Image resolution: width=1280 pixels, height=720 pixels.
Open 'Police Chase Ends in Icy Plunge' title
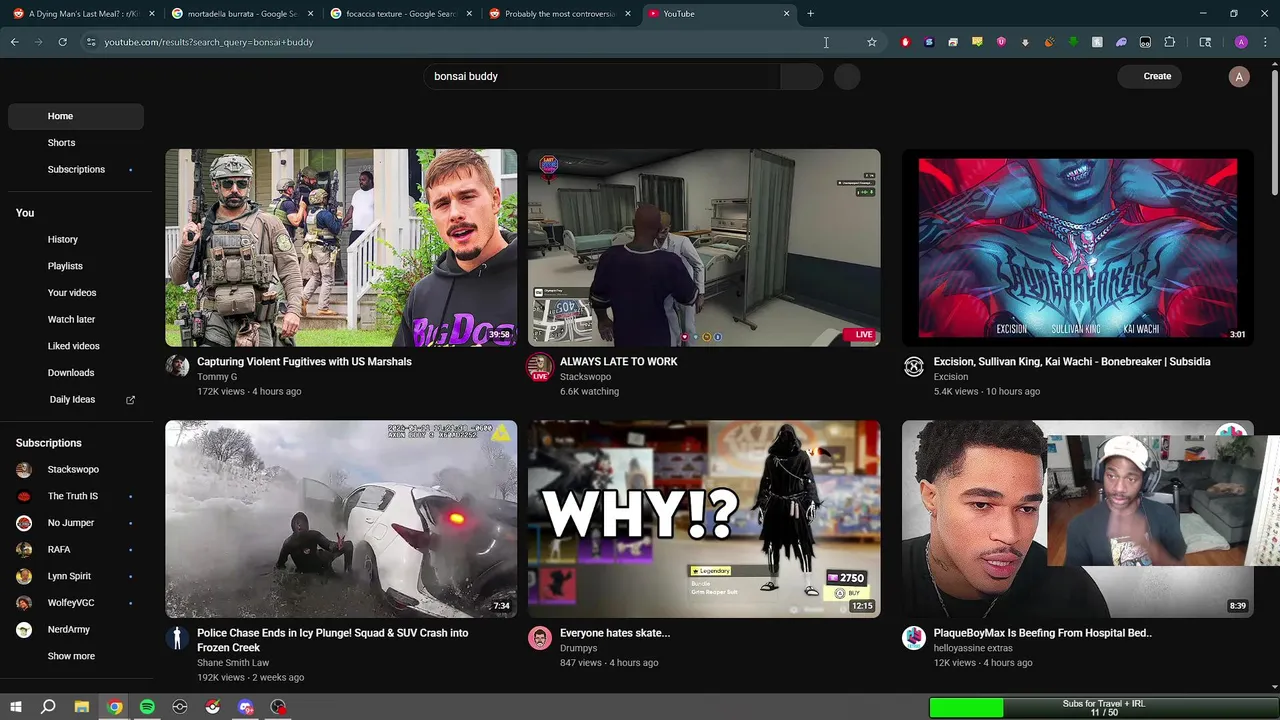(332, 640)
